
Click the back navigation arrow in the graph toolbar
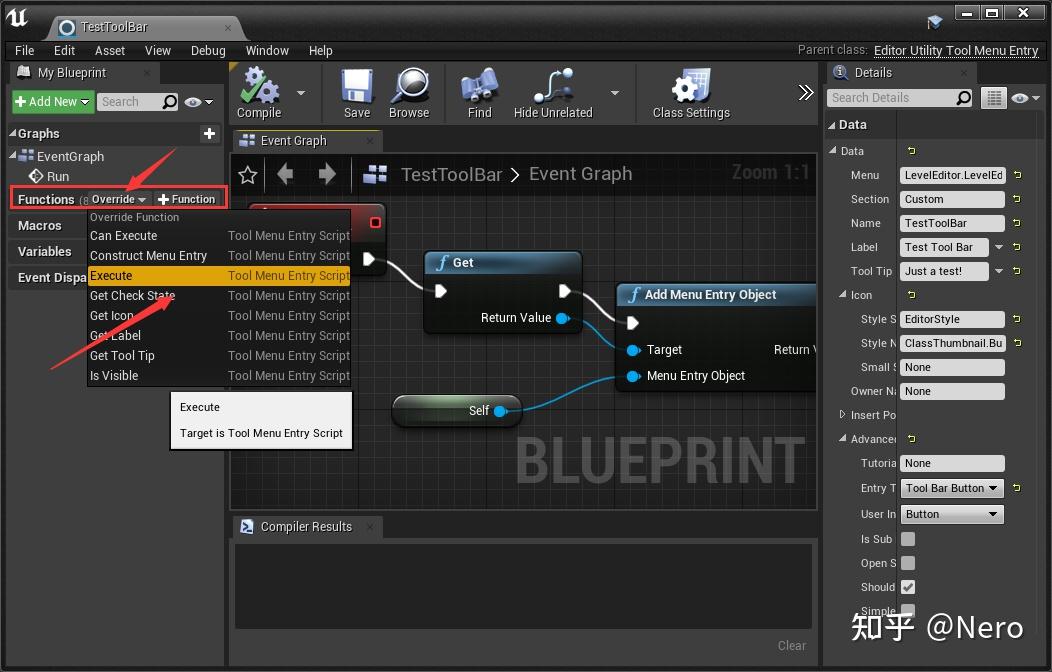[x=285, y=174]
